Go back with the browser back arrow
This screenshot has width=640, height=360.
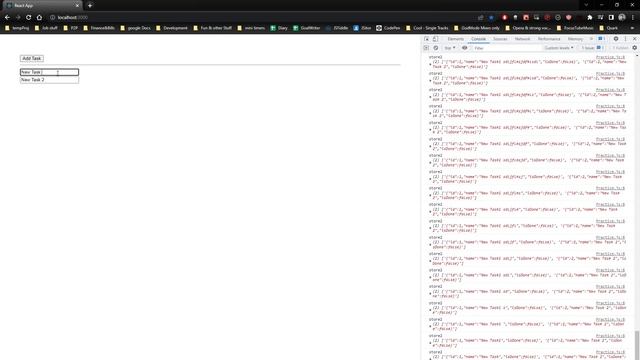coord(7,18)
